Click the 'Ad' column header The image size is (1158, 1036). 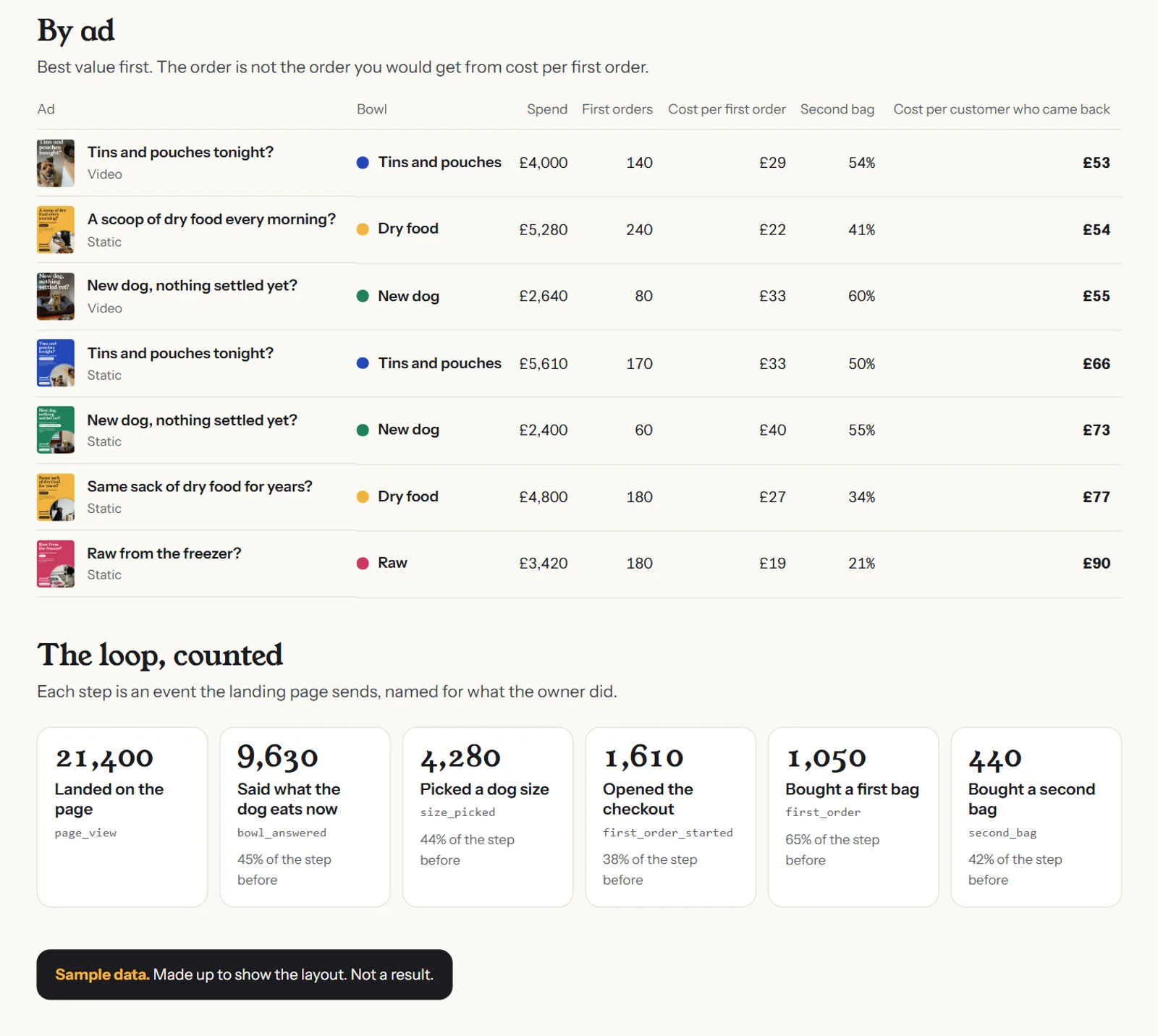point(46,109)
